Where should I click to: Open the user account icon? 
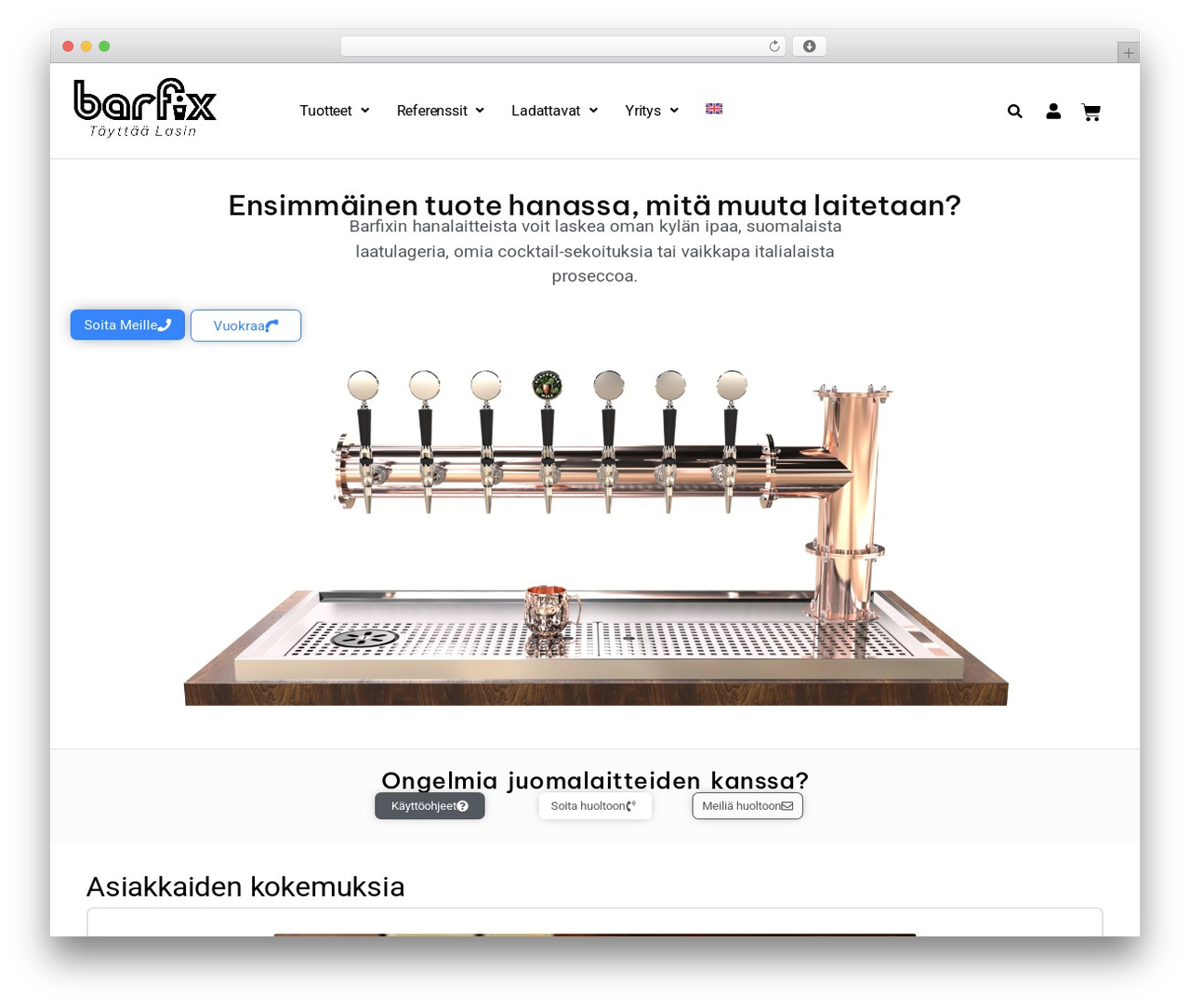coord(1053,112)
